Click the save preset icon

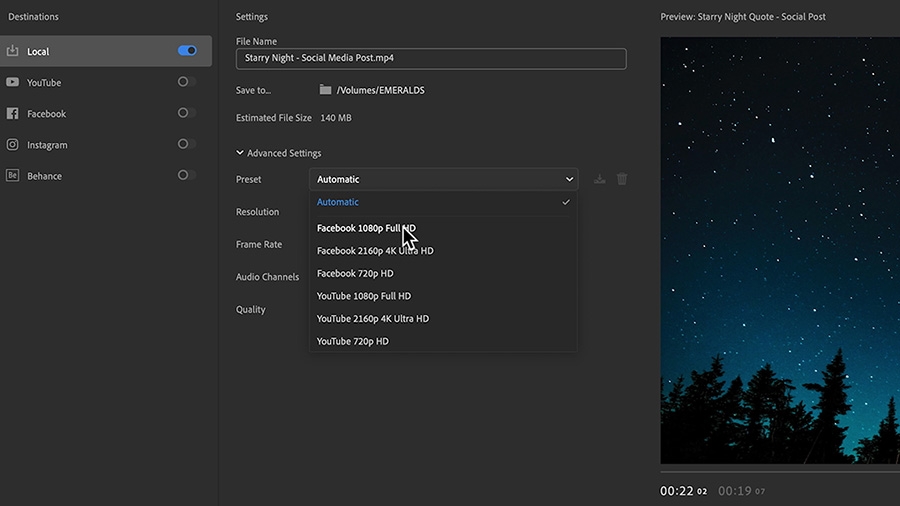tap(599, 179)
